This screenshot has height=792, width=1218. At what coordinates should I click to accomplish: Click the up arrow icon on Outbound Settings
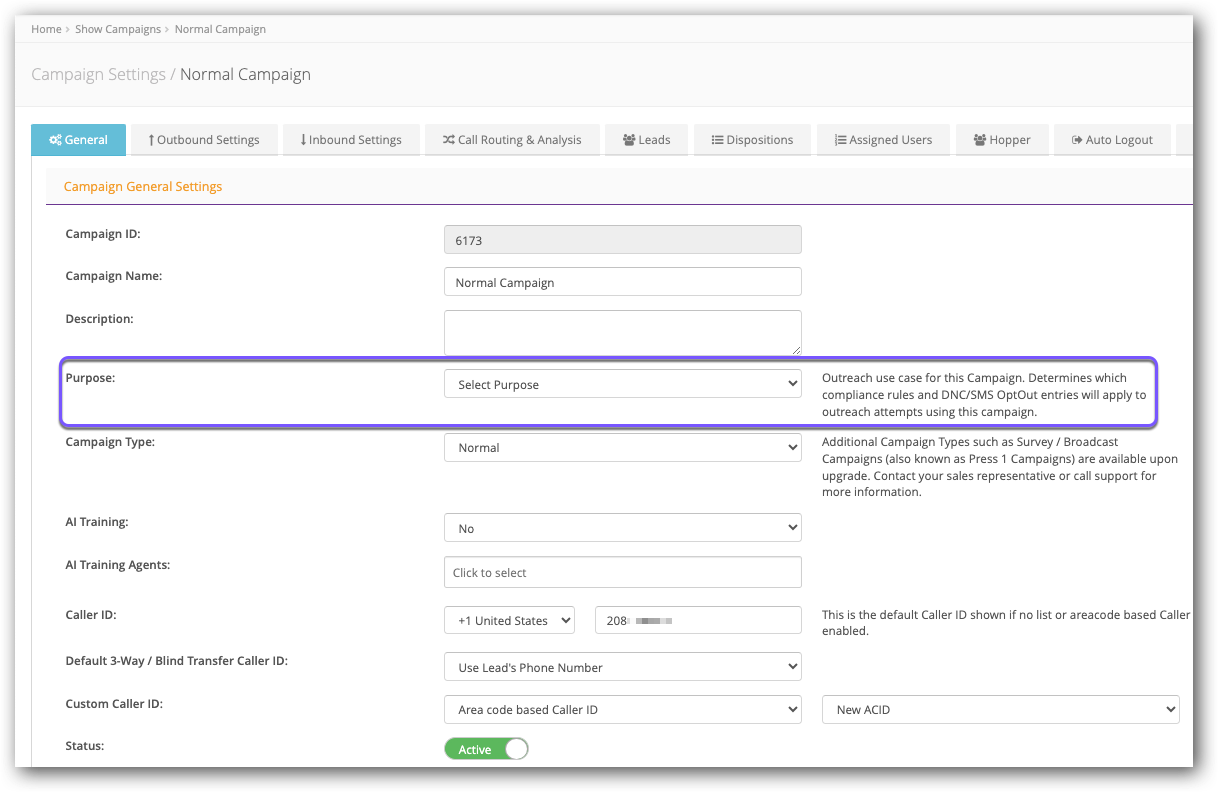pos(151,140)
